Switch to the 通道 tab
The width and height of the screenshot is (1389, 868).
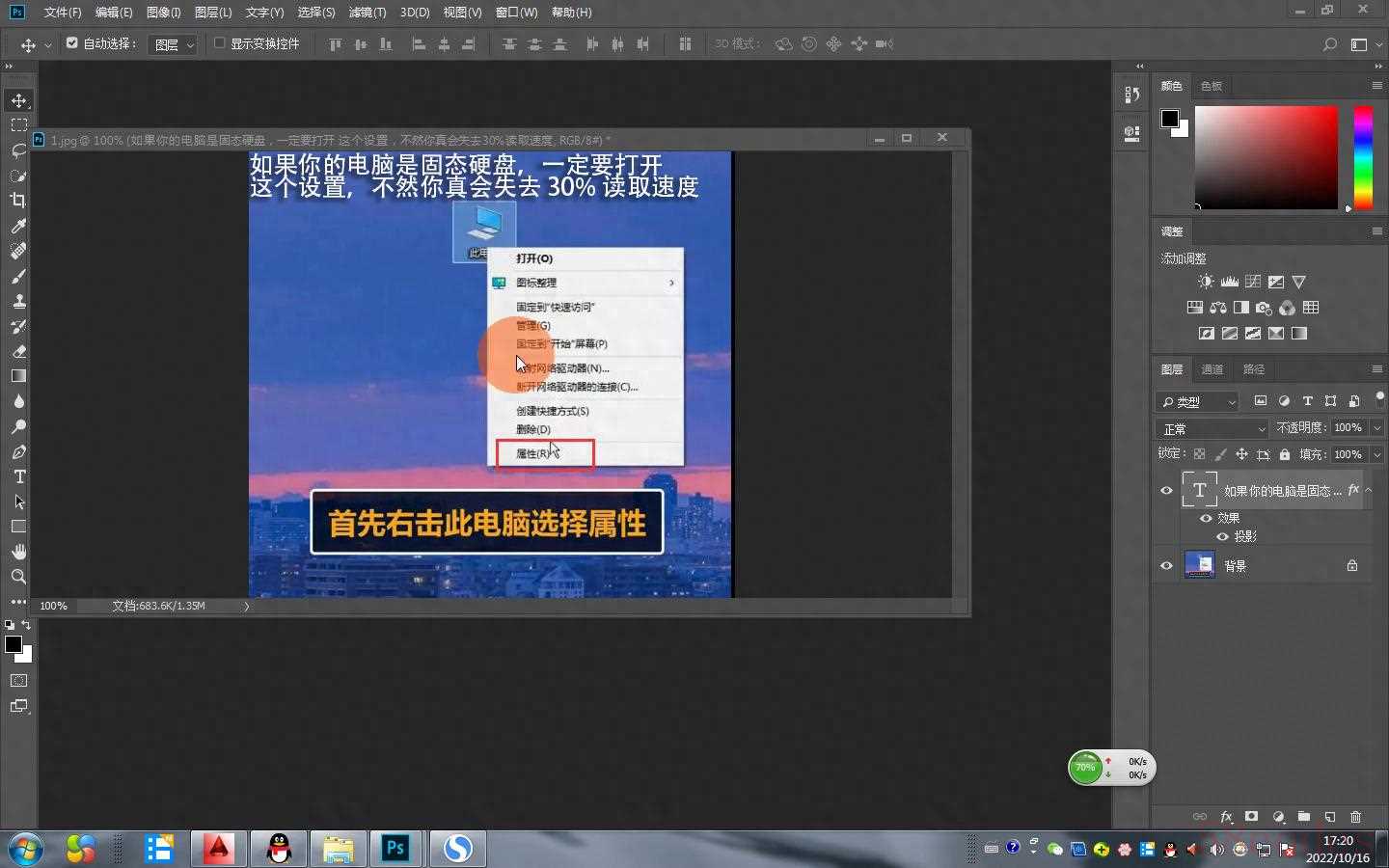tap(1212, 369)
